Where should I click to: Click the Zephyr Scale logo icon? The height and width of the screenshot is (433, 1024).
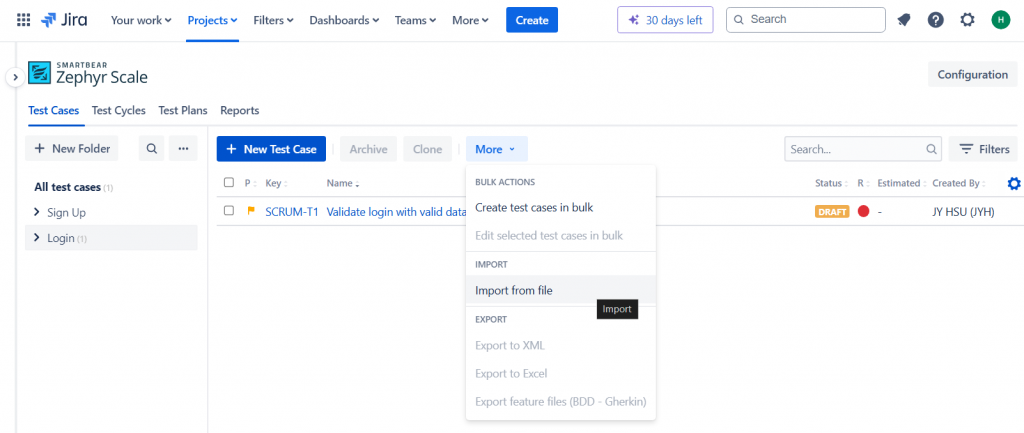click(39, 73)
